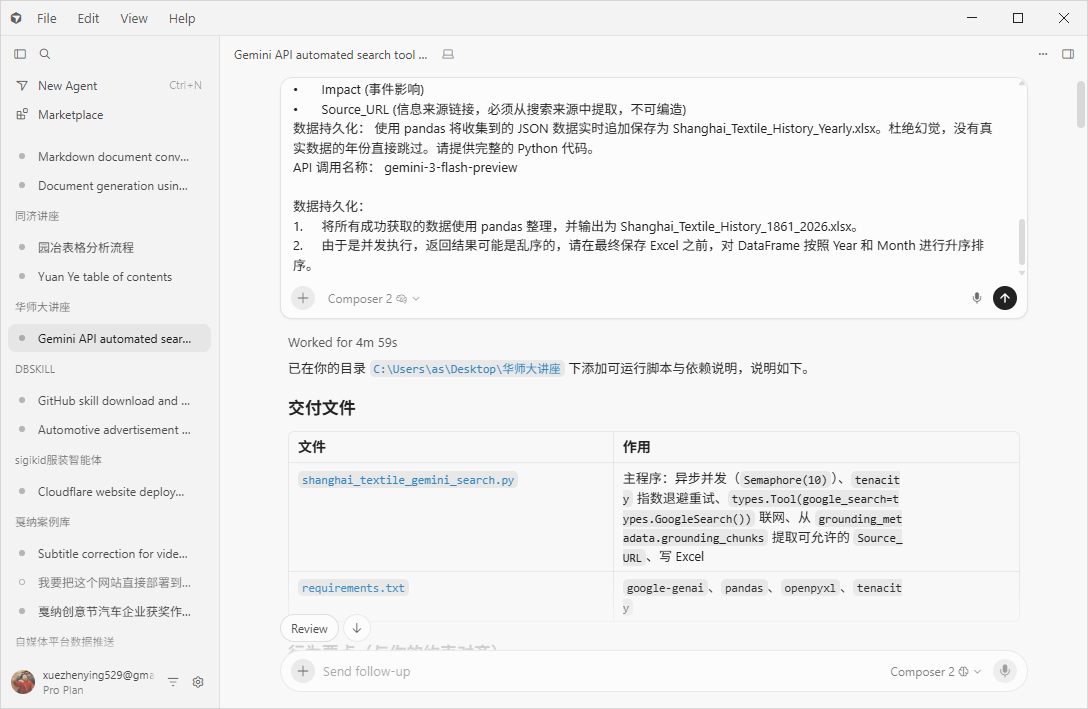The width and height of the screenshot is (1088, 709).
Task: Open Yuan Ye table of contents chat
Action: pos(109,277)
